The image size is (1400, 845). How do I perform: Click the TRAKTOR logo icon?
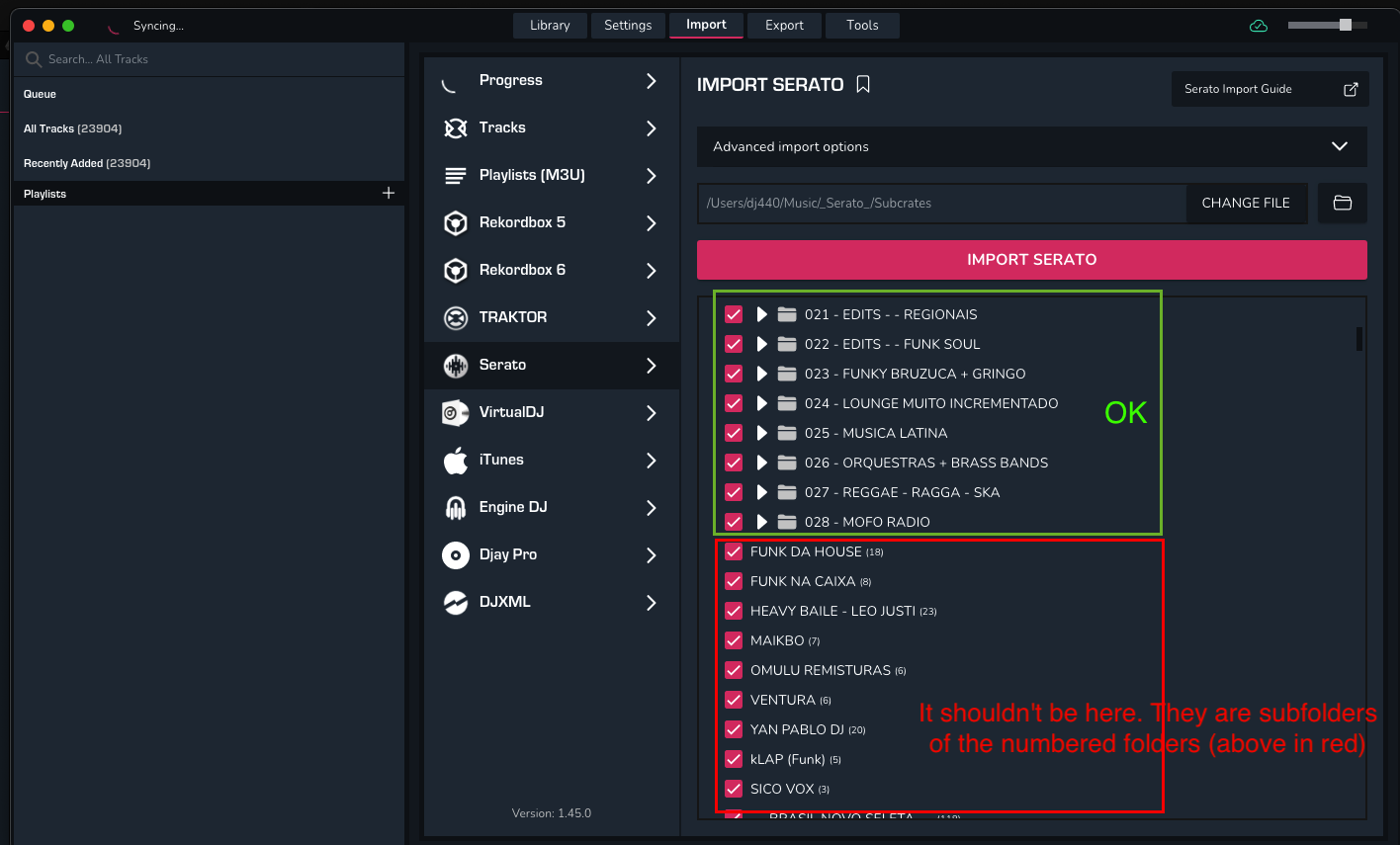(x=455, y=317)
